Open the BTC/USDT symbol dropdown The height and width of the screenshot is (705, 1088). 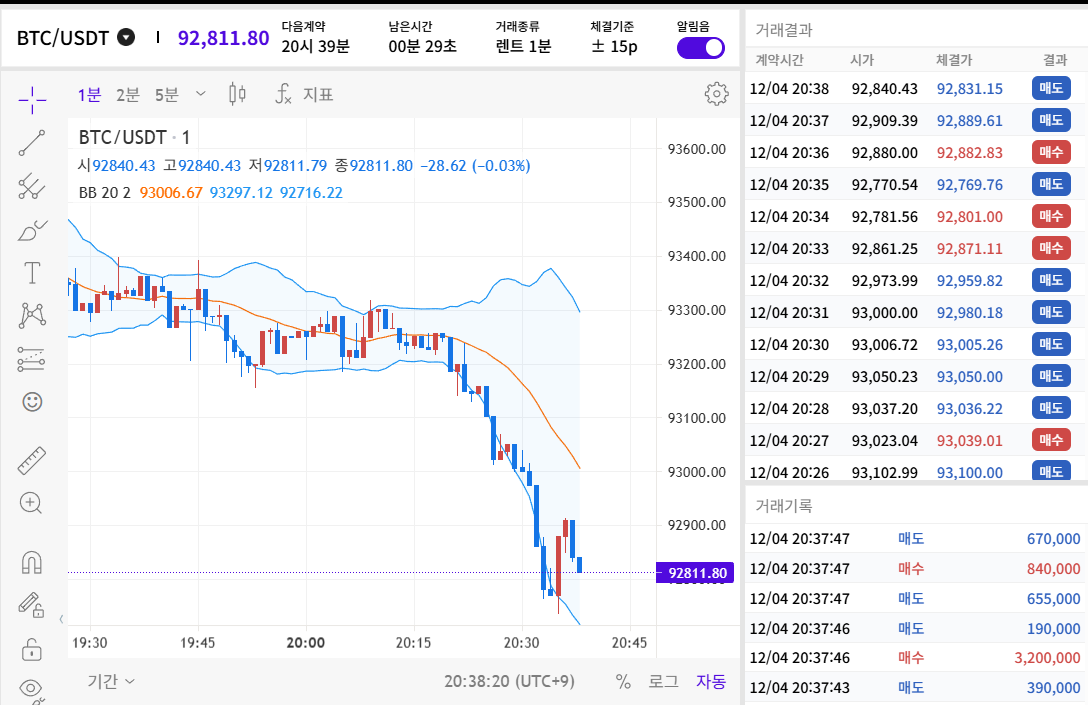tap(124, 38)
